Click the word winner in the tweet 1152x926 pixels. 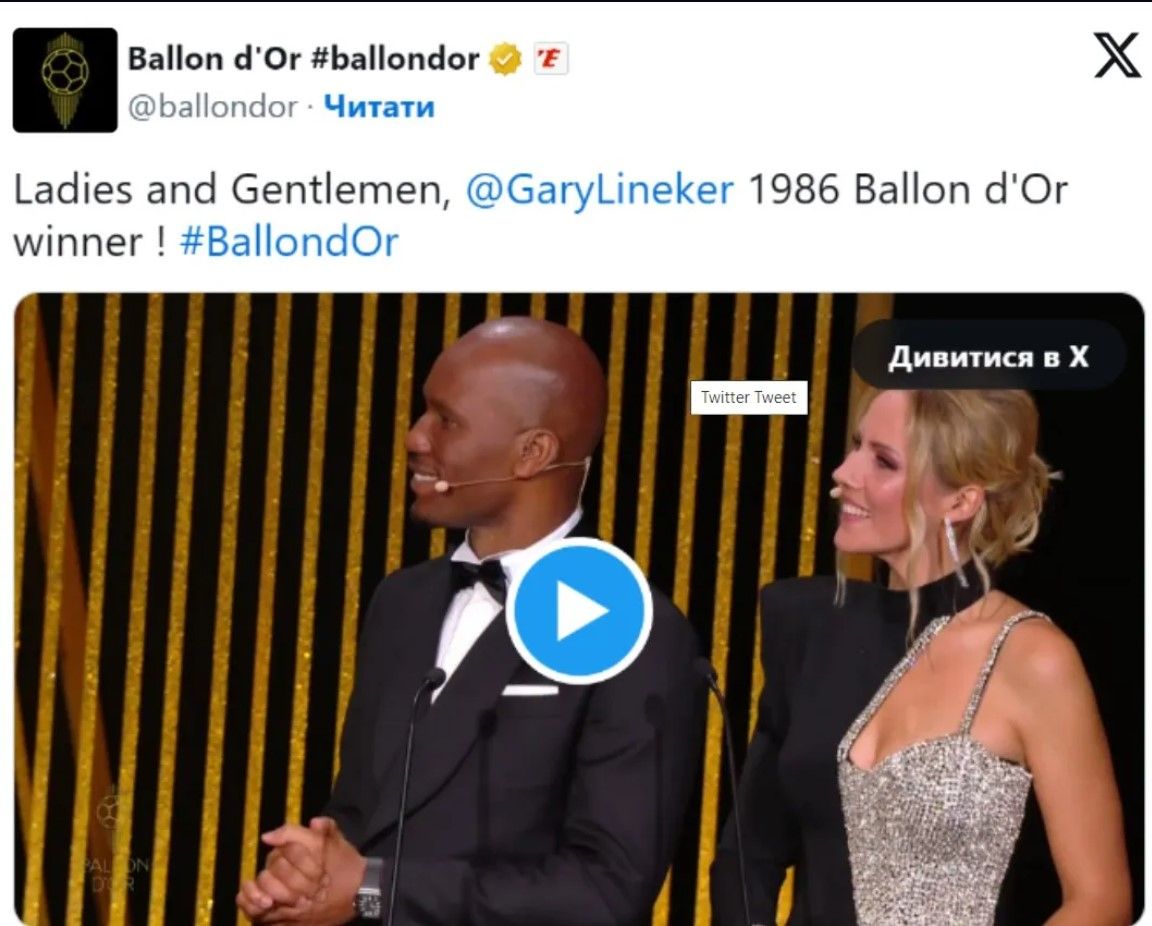(77, 243)
